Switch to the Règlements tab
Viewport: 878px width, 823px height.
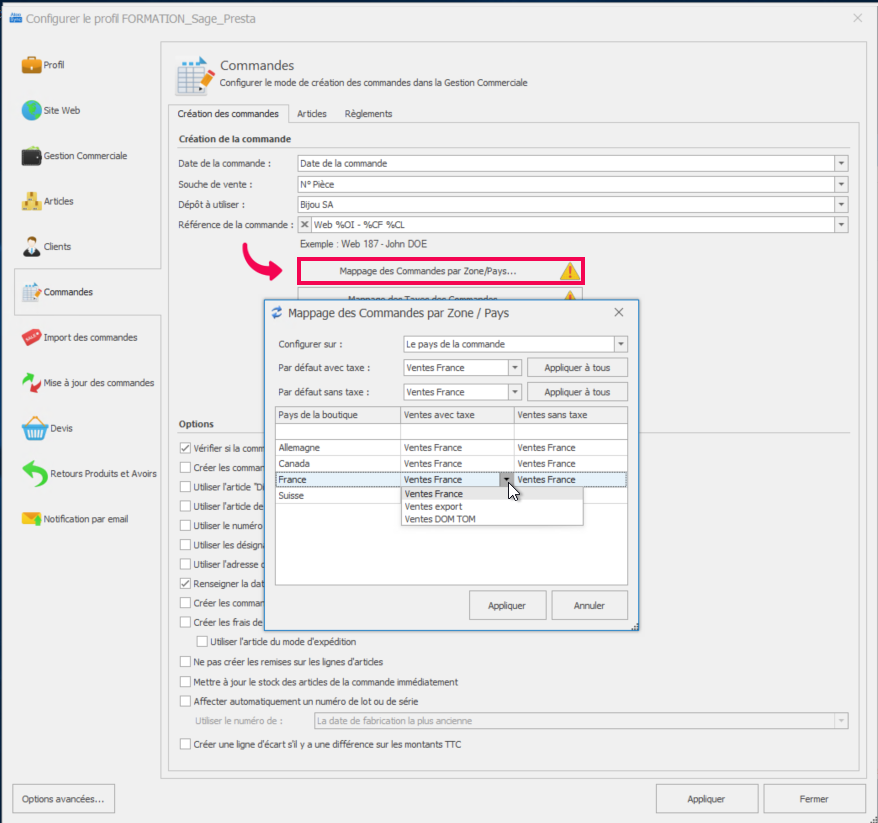(x=368, y=114)
